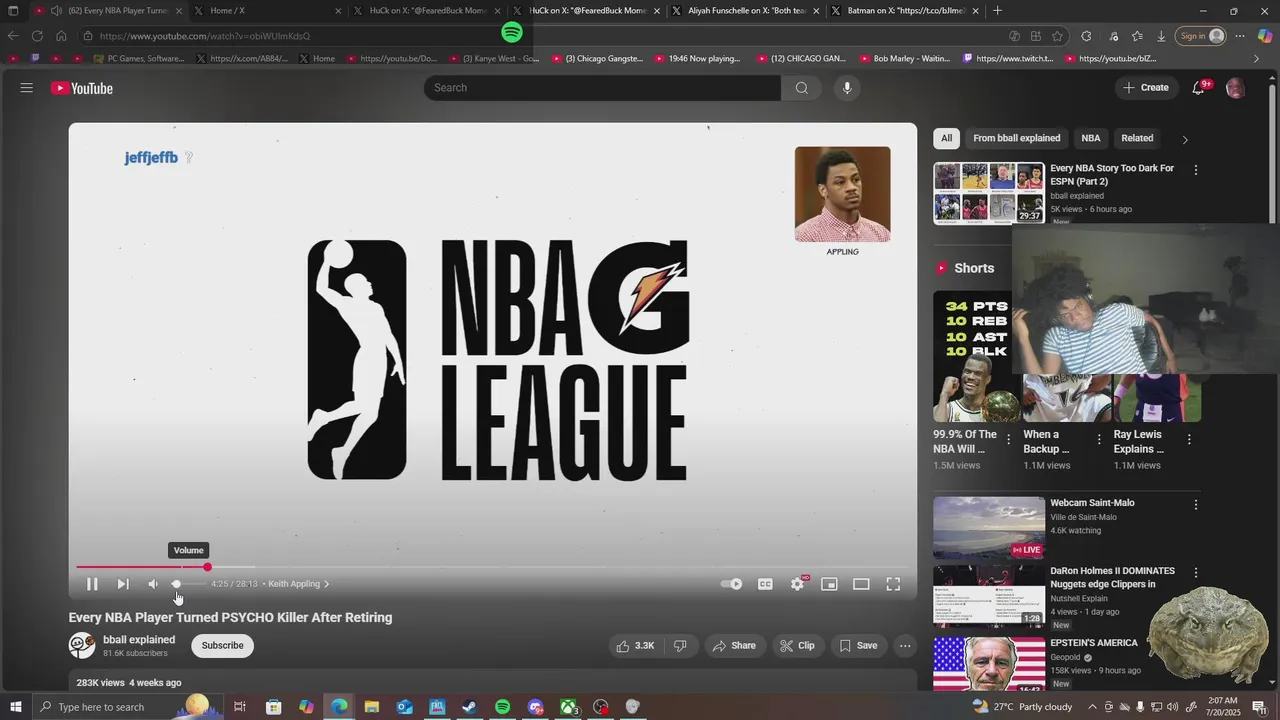This screenshot has width=1280, height=720.
Task: Open more actions beside the Save button
Action: (x=905, y=646)
